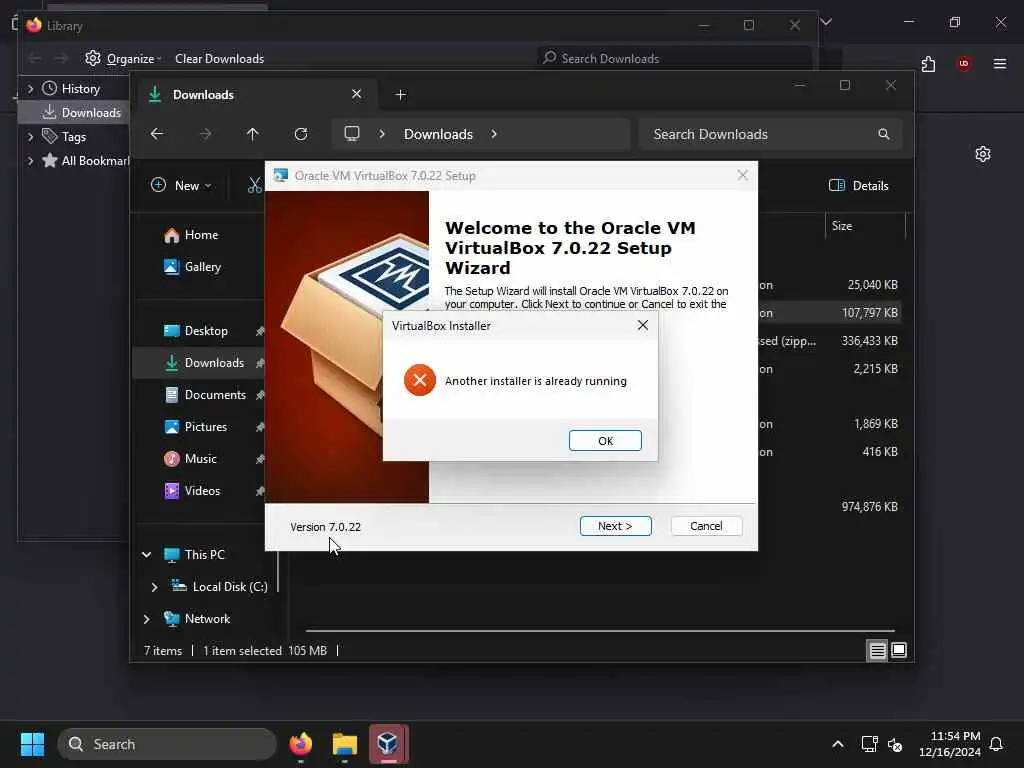
Task: Expand History in Library sidebar
Action: click(30, 88)
